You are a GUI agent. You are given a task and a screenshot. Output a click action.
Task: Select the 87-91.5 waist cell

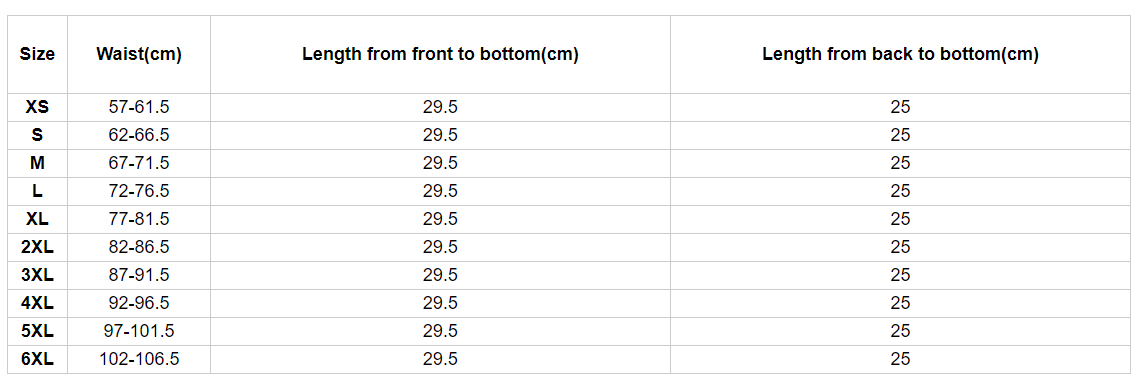coord(139,275)
